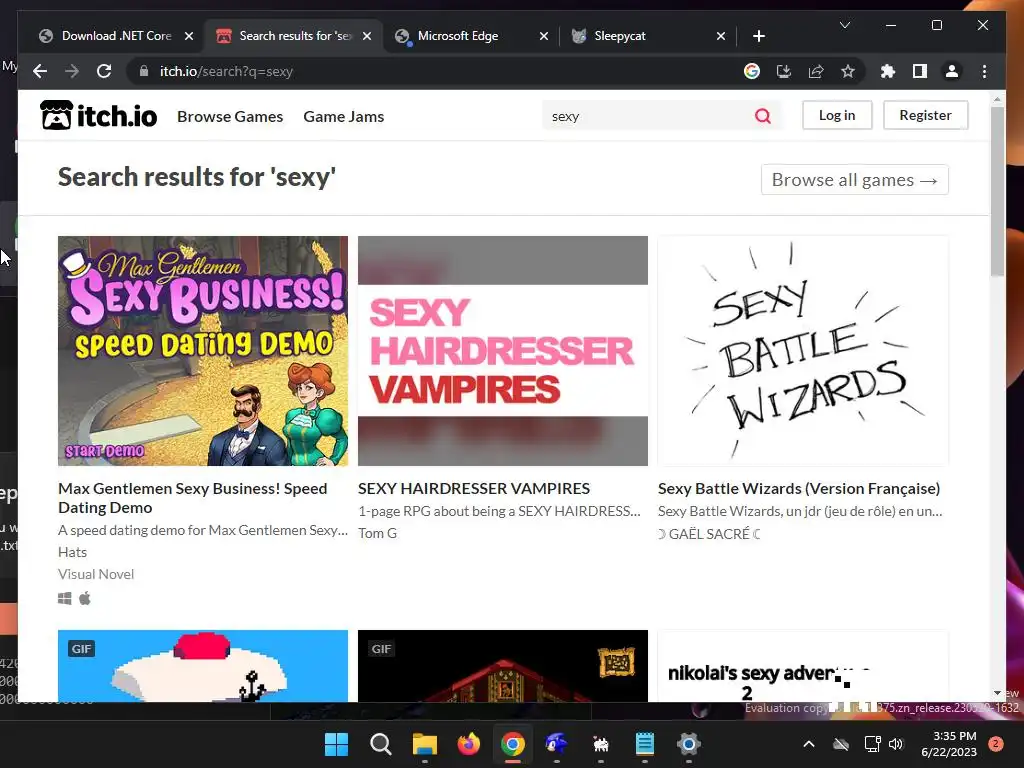Image resolution: width=1024 pixels, height=768 pixels.
Task: Open the Windows Start menu
Action: [x=336, y=744]
